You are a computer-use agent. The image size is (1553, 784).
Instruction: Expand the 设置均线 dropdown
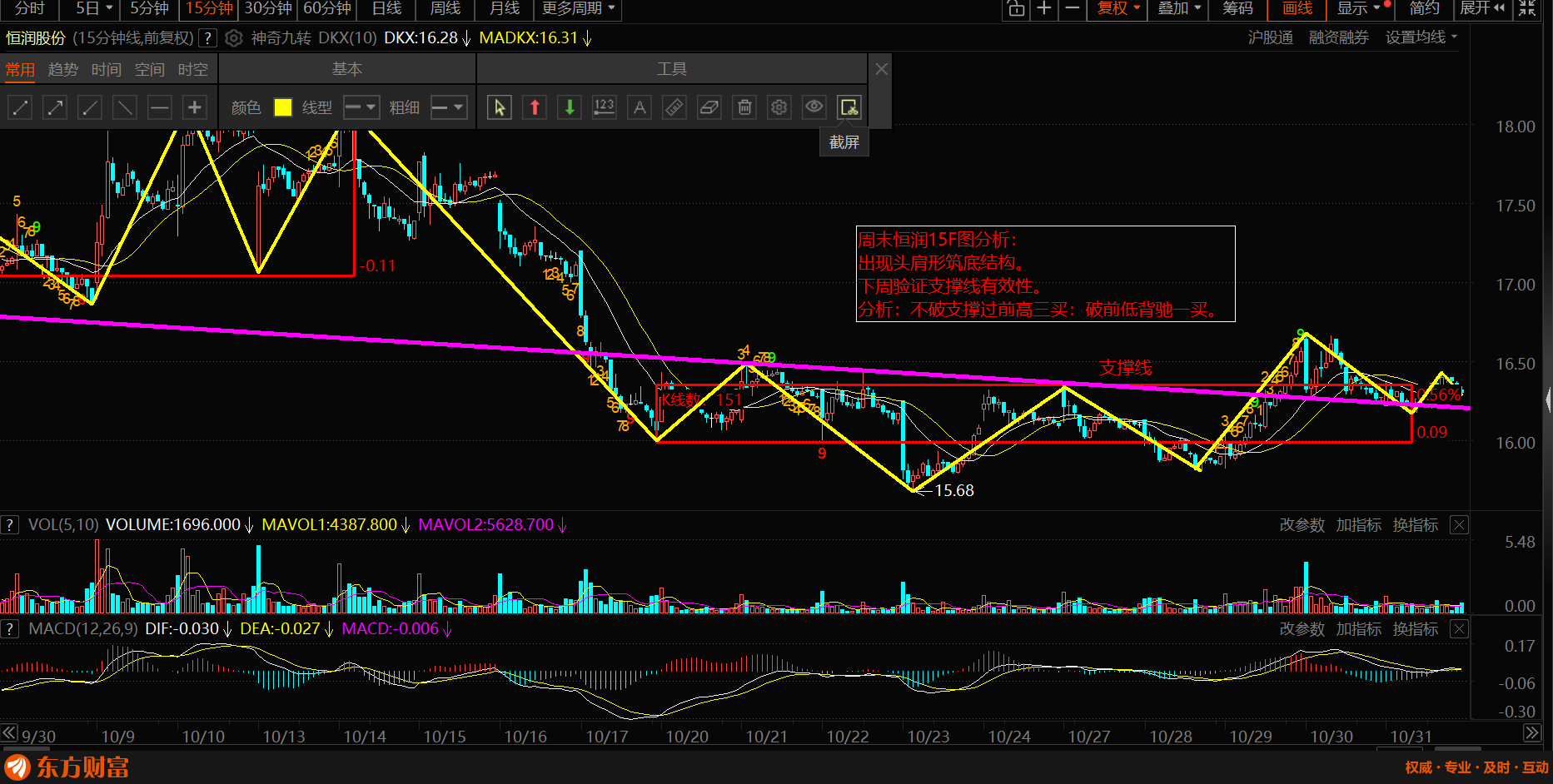1421,38
